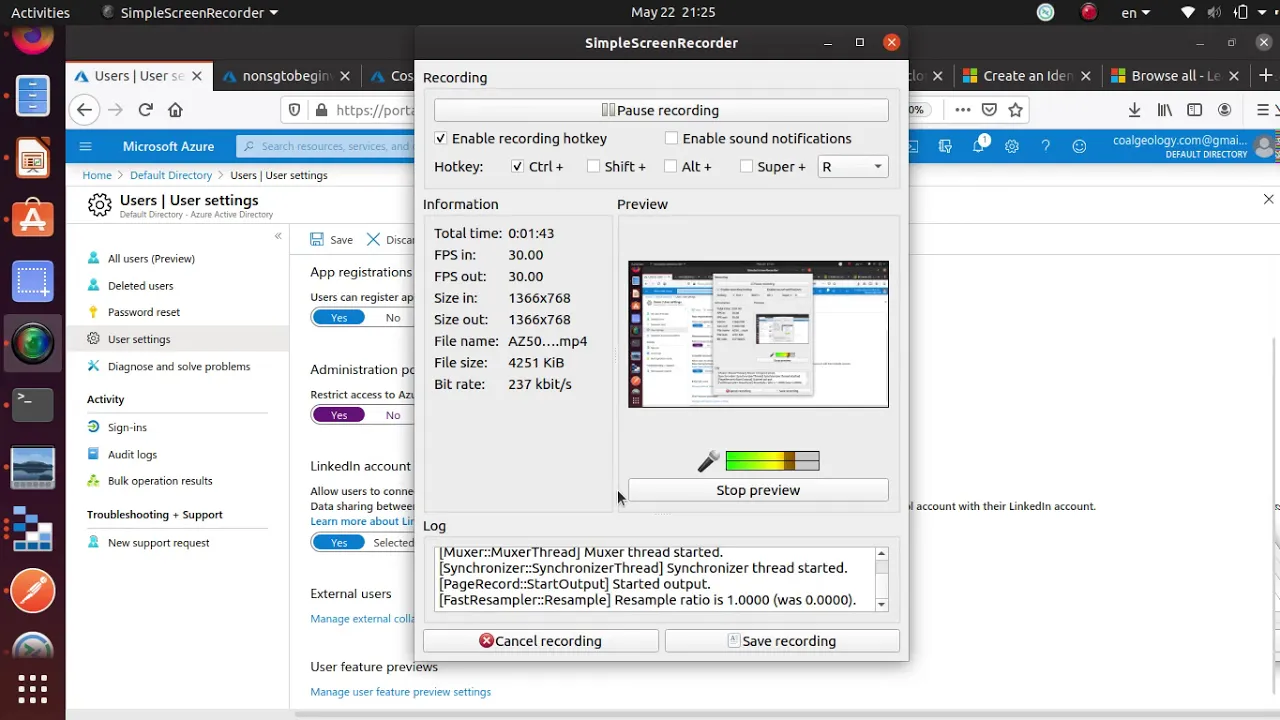The image size is (1280, 720).
Task: Click the microphone level meter
Action: tap(772, 461)
